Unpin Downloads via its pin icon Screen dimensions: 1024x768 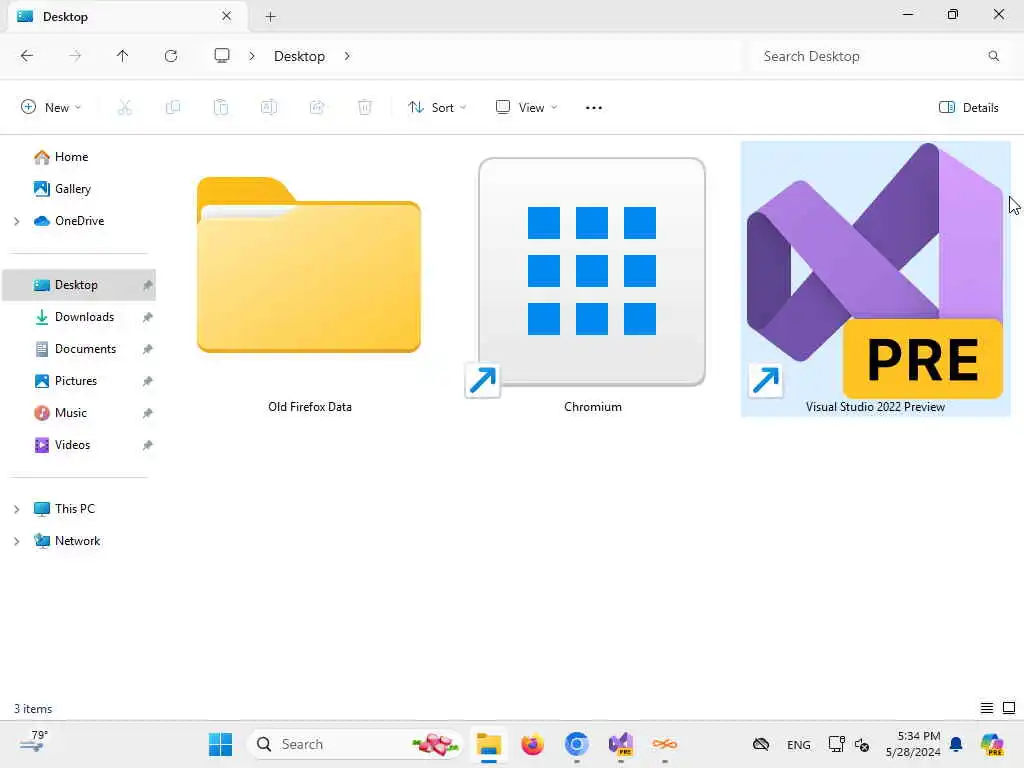click(x=148, y=317)
